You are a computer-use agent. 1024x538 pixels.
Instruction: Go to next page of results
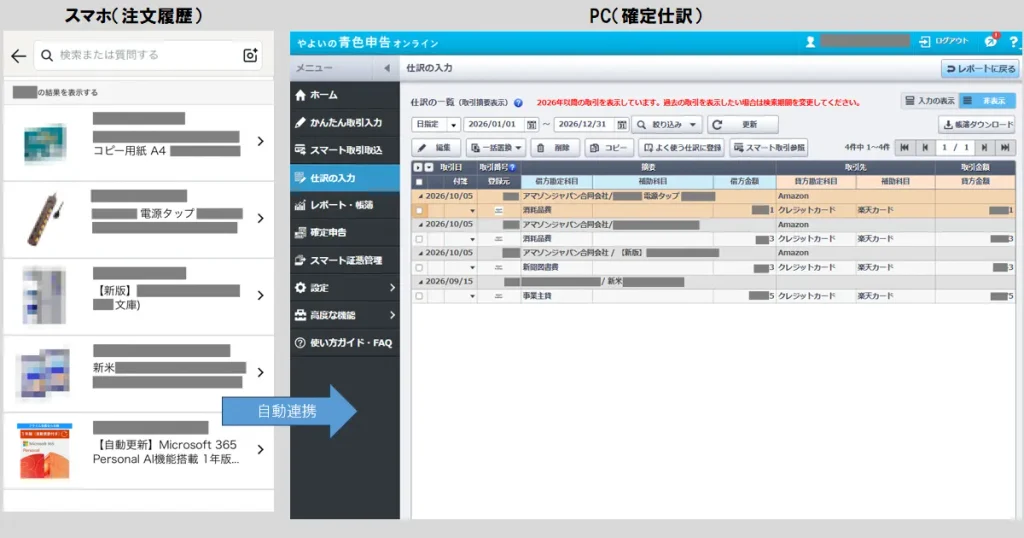coord(984,148)
